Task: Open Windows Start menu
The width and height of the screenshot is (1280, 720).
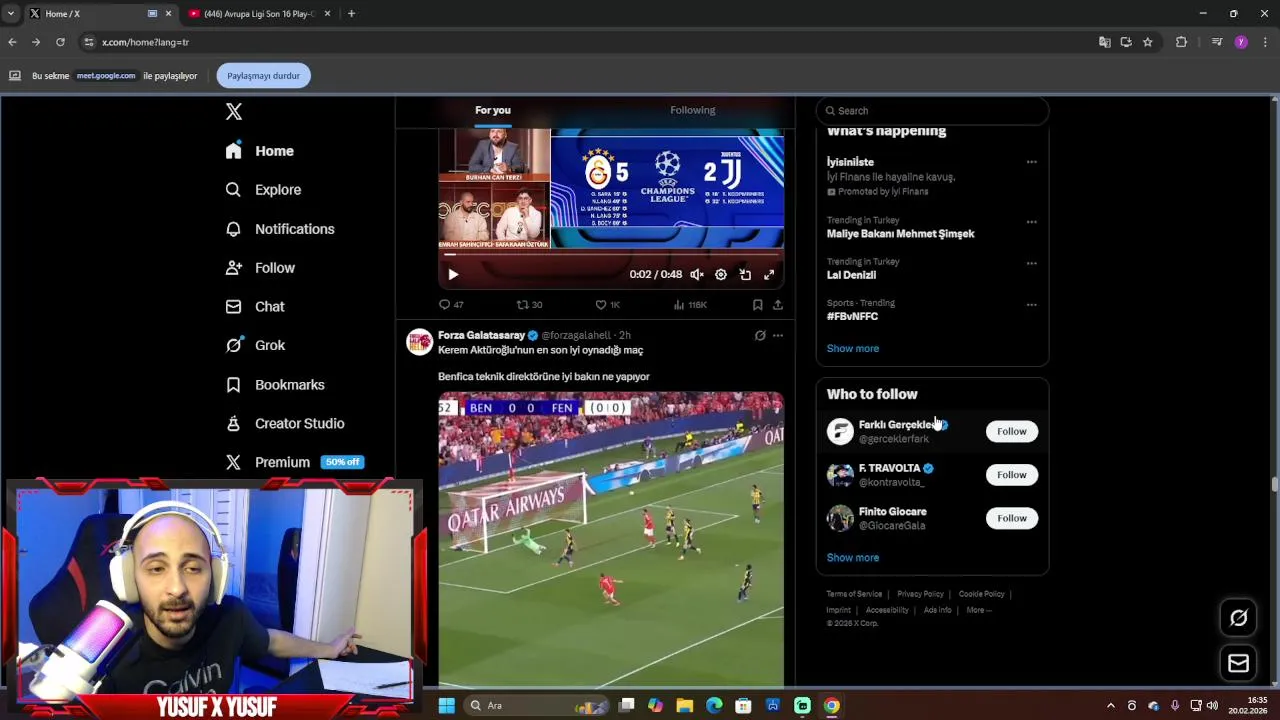Action: [447, 705]
